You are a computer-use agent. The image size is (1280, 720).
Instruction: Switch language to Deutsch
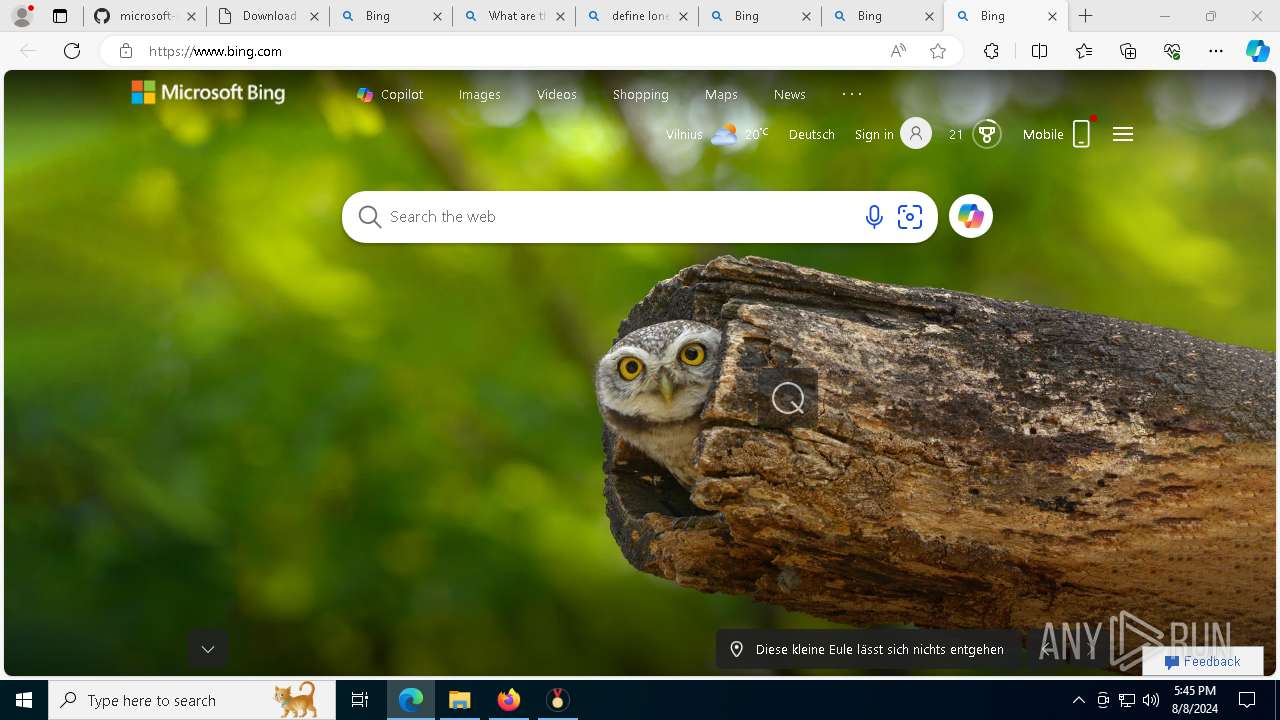click(x=812, y=134)
